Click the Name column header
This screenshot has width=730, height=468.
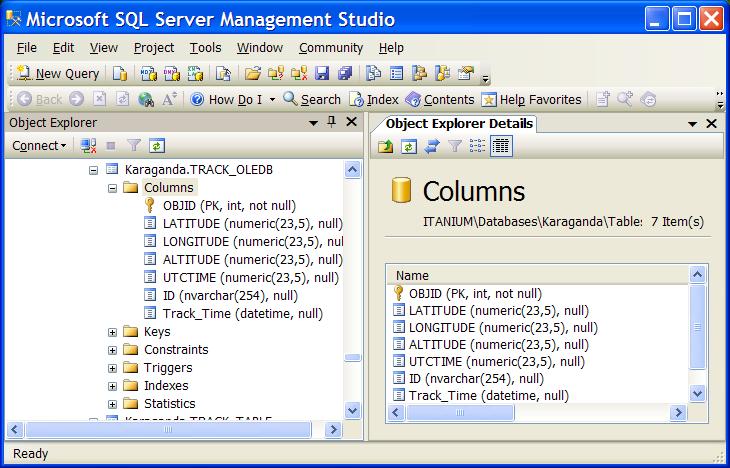pyautogui.click(x=537, y=276)
